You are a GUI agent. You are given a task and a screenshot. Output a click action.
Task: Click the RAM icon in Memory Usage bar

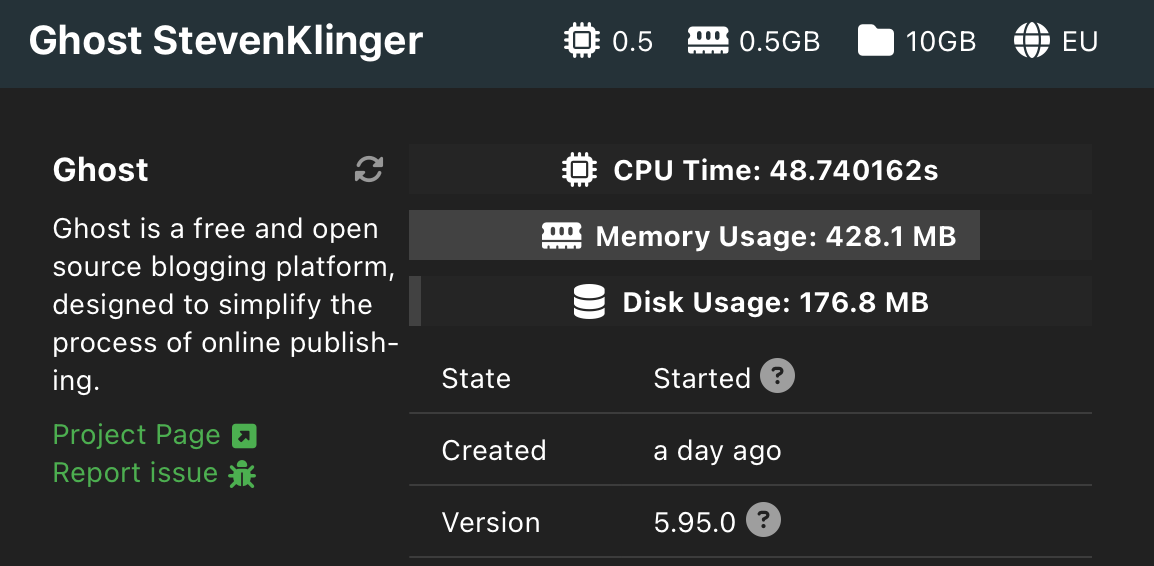point(562,236)
